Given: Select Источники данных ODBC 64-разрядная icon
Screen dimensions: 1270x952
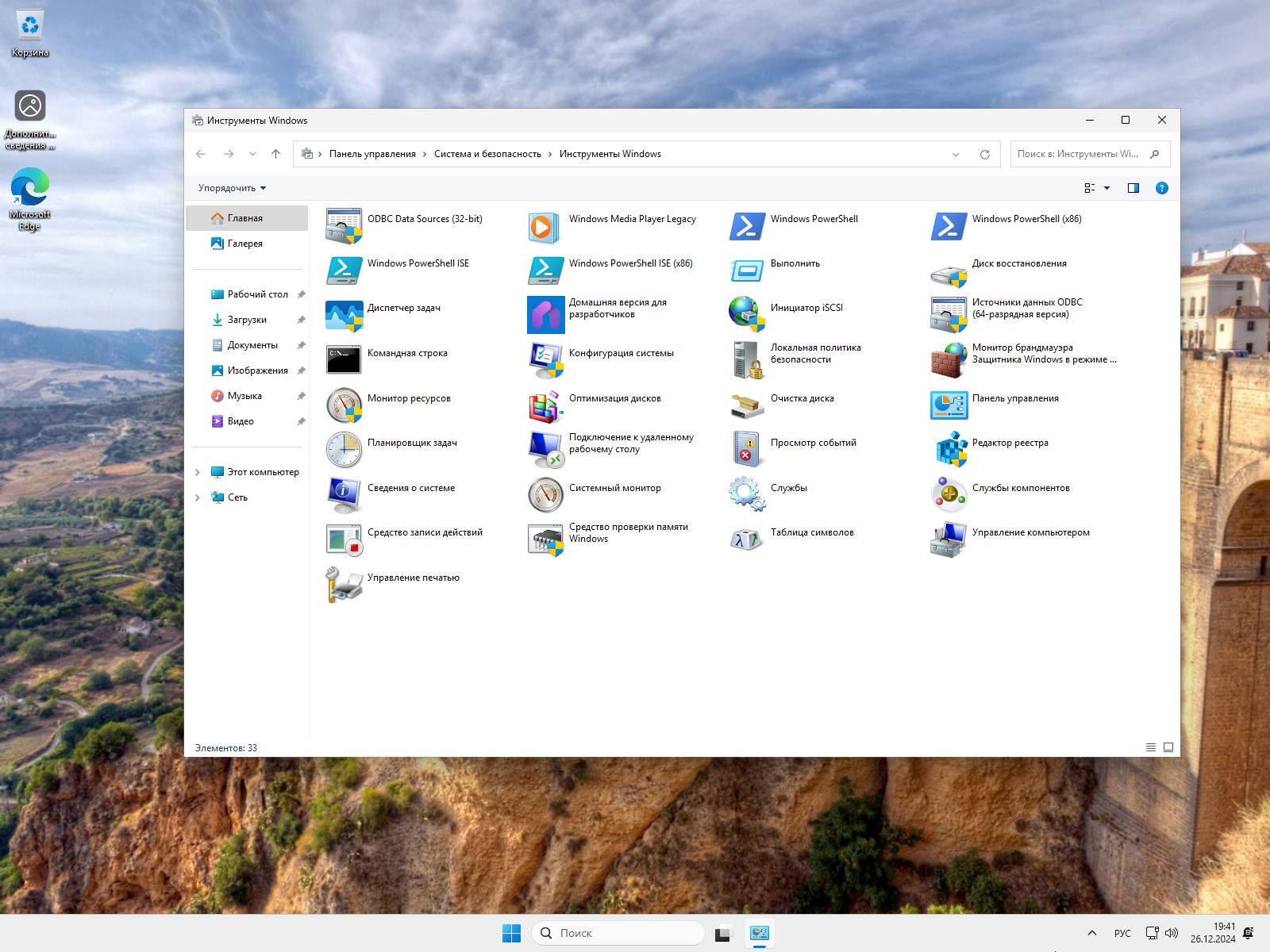Looking at the screenshot, I should tap(949, 315).
